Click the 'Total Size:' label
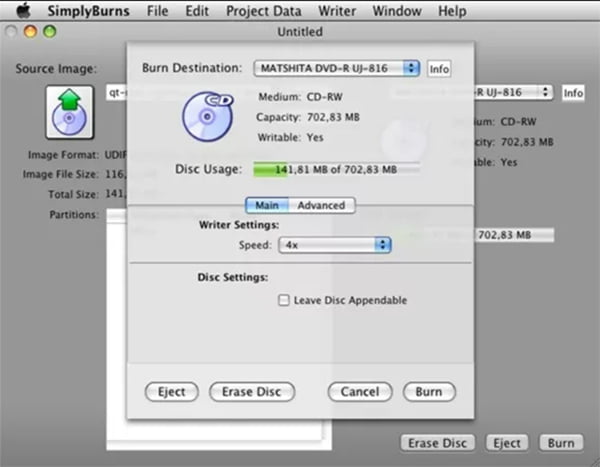 coord(73,194)
